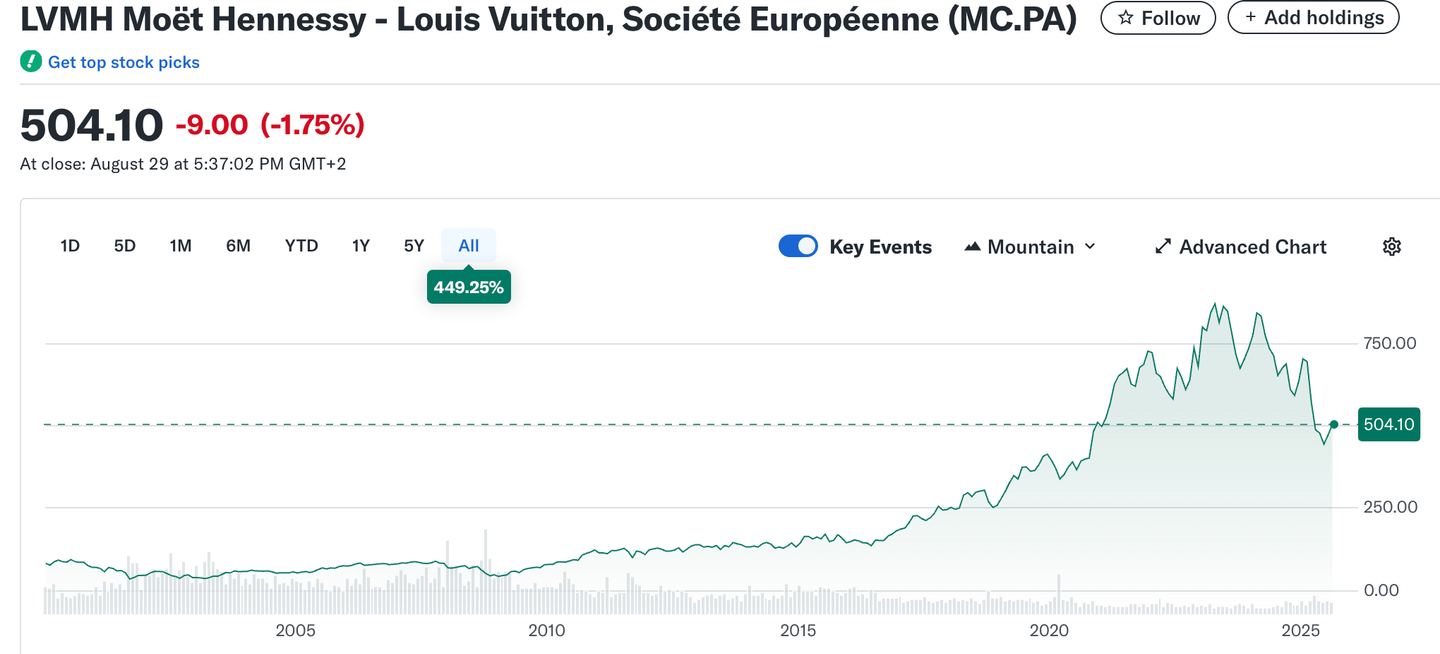Click the plus icon on Add holdings
1440x654 pixels.
(x=1250, y=18)
